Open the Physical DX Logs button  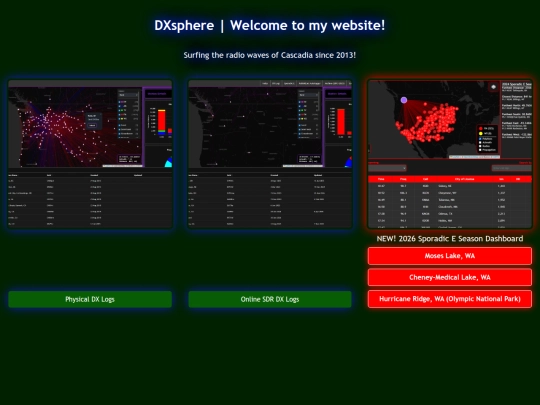click(90, 299)
